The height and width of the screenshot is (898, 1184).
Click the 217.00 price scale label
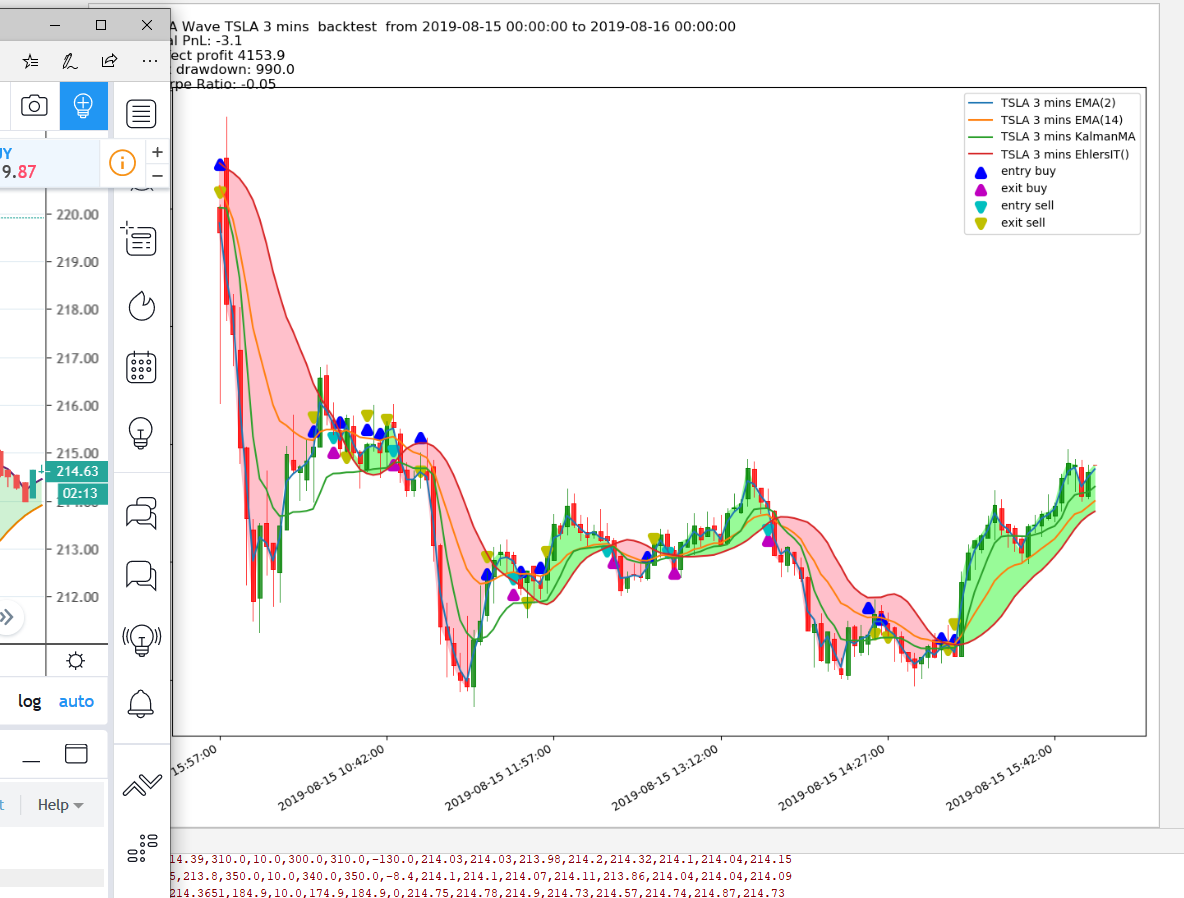78,358
